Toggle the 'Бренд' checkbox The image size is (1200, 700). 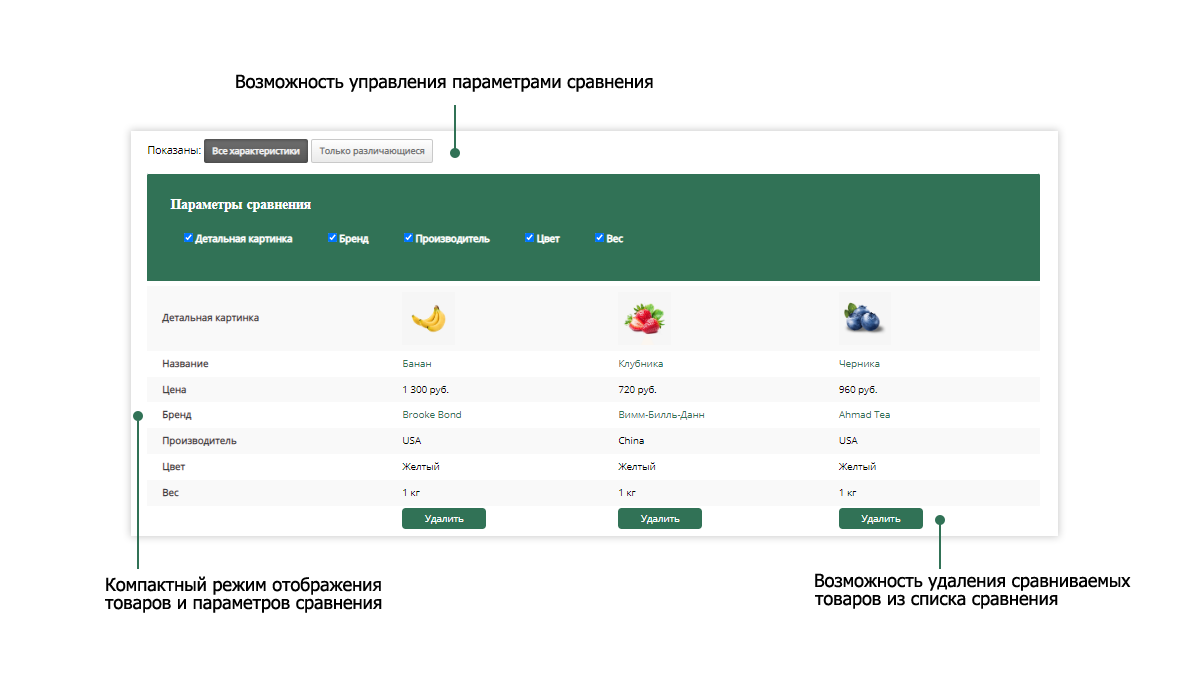332,238
